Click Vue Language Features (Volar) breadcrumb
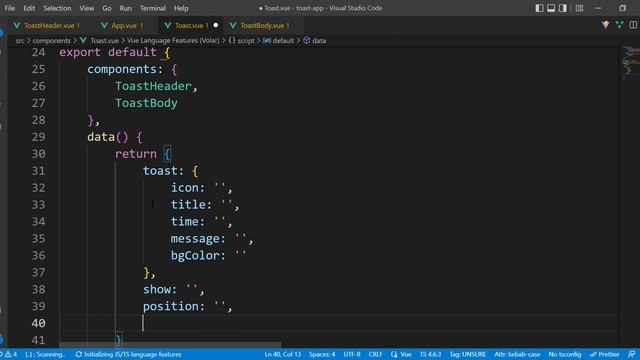 (173, 41)
